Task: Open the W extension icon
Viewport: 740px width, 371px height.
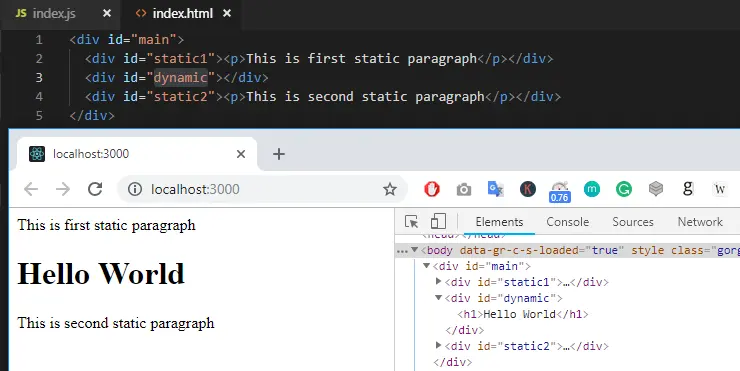Action: pos(720,189)
